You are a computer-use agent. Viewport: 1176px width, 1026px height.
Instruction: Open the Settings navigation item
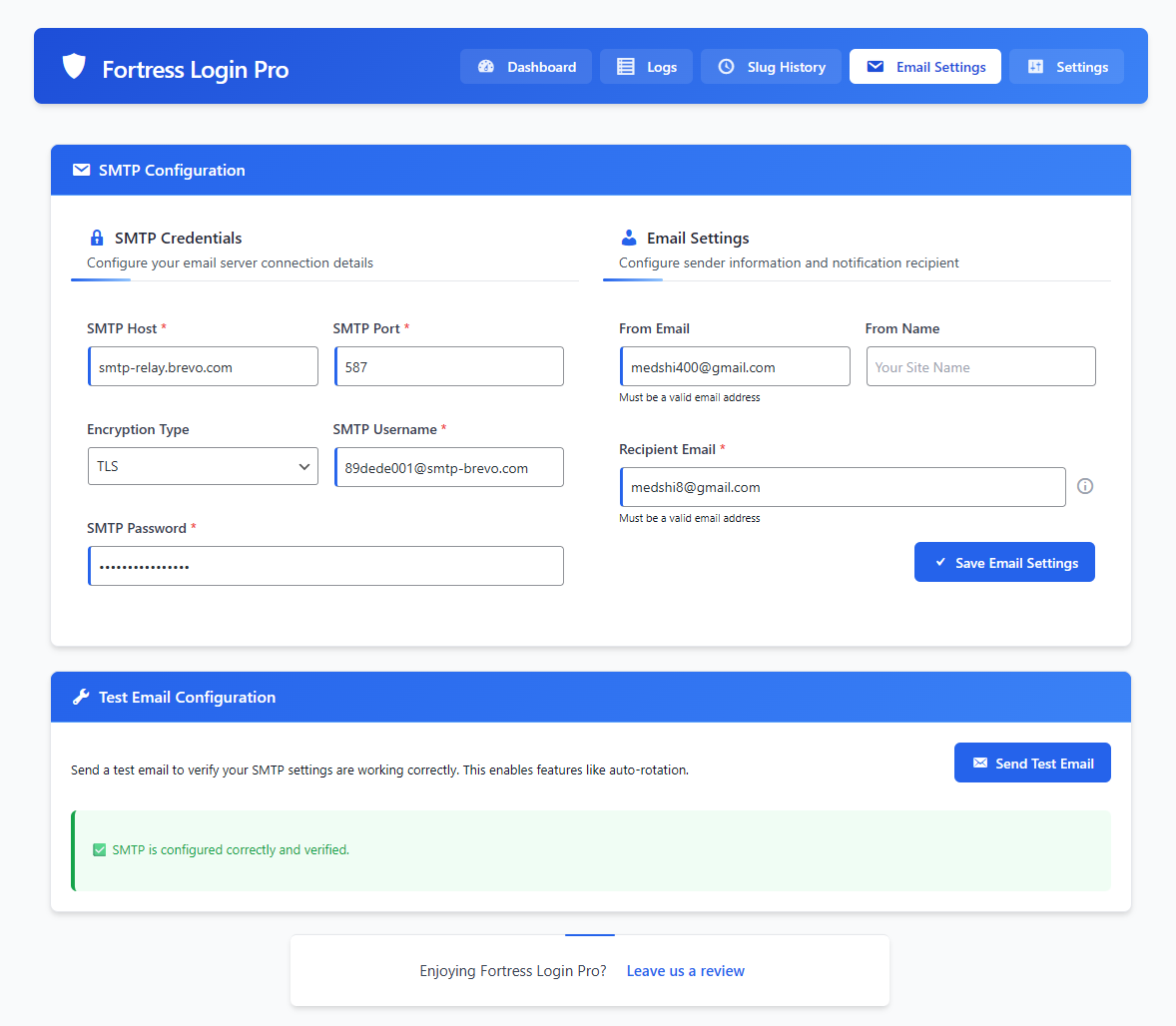[1066, 66]
